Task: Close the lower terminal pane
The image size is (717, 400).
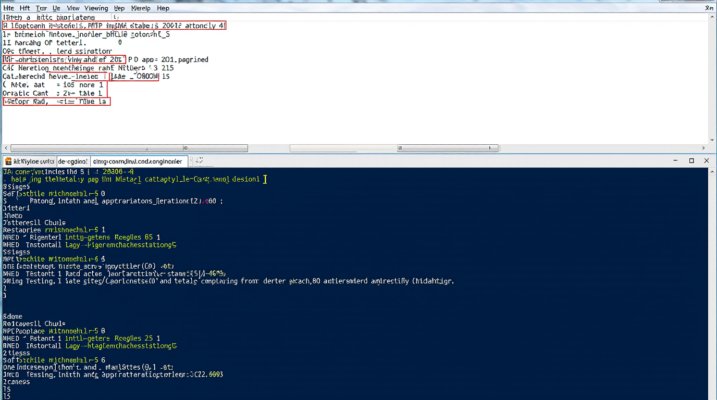Action: pyautogui.click(x=706, y=160)
